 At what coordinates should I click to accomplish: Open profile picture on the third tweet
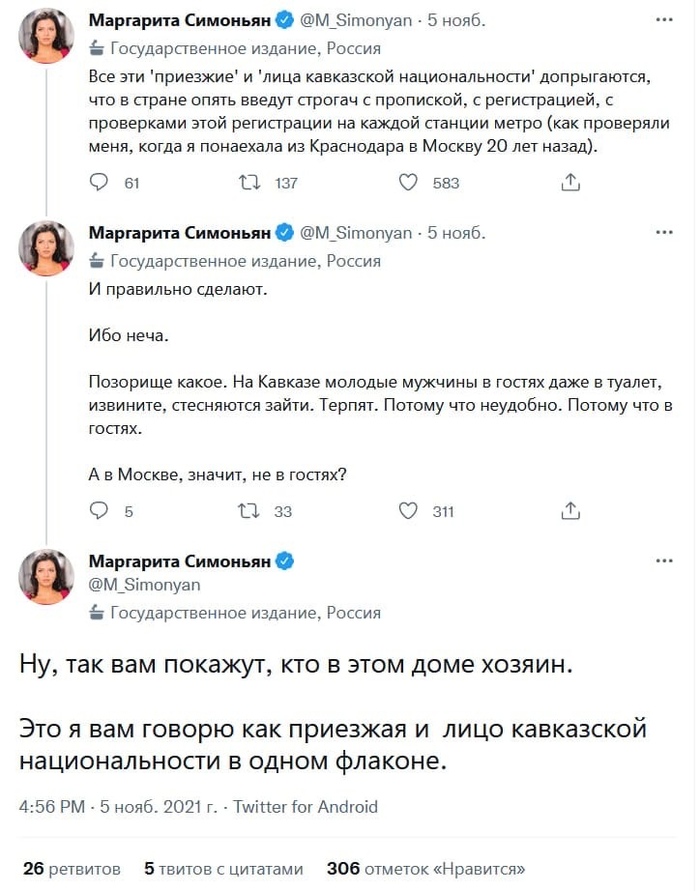pos(47,576)
